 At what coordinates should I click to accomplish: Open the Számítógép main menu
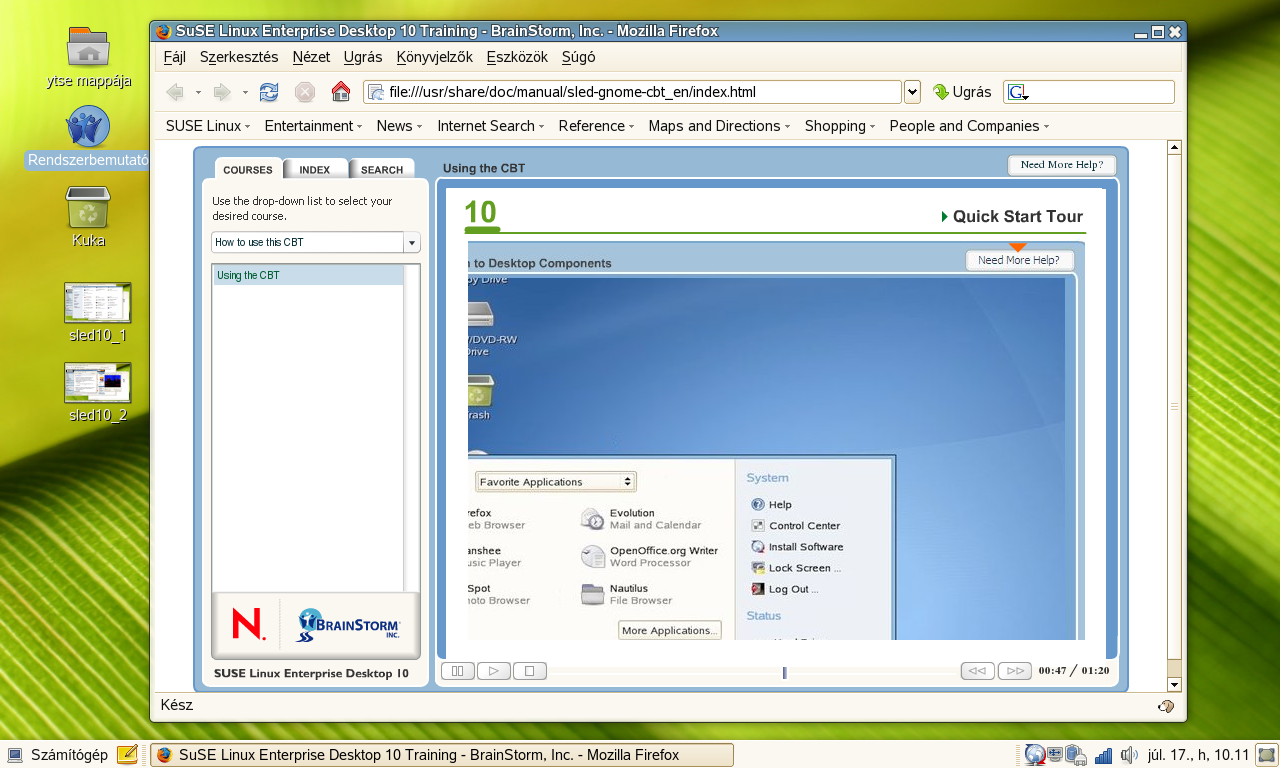[57, 755]
